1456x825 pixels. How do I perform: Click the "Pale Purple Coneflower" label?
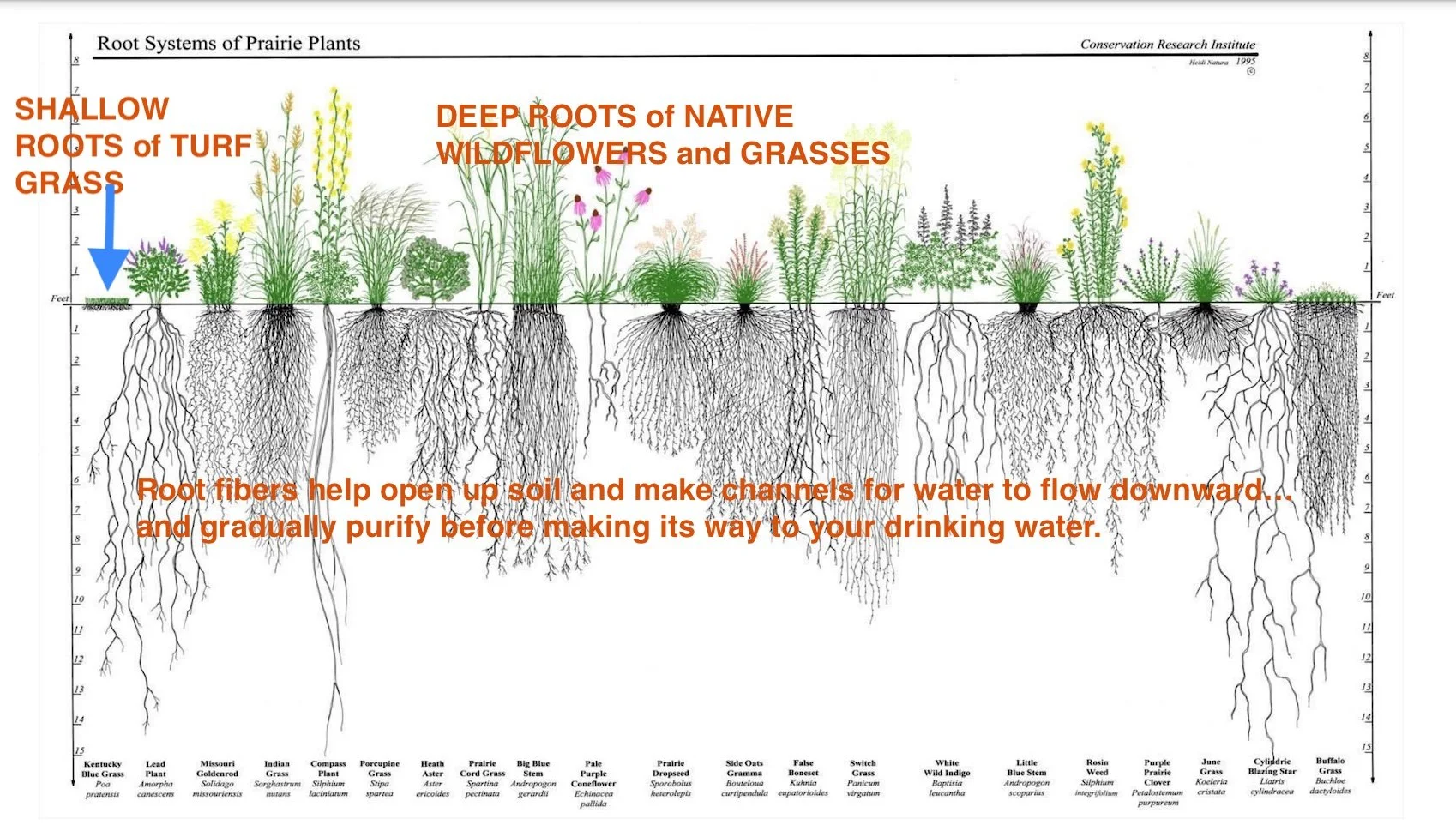click(593, 774)
